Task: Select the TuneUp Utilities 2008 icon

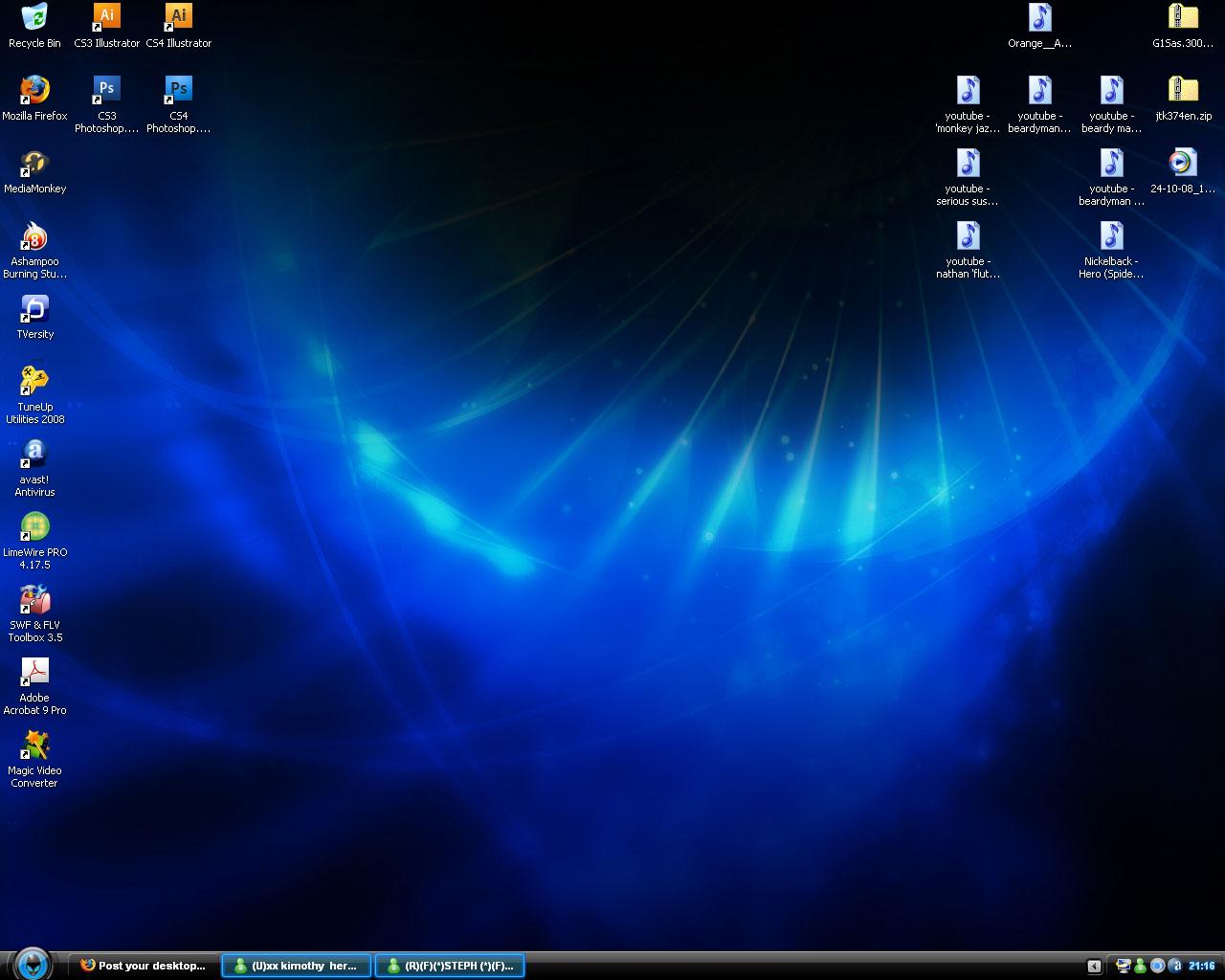Action: (34, 395)
